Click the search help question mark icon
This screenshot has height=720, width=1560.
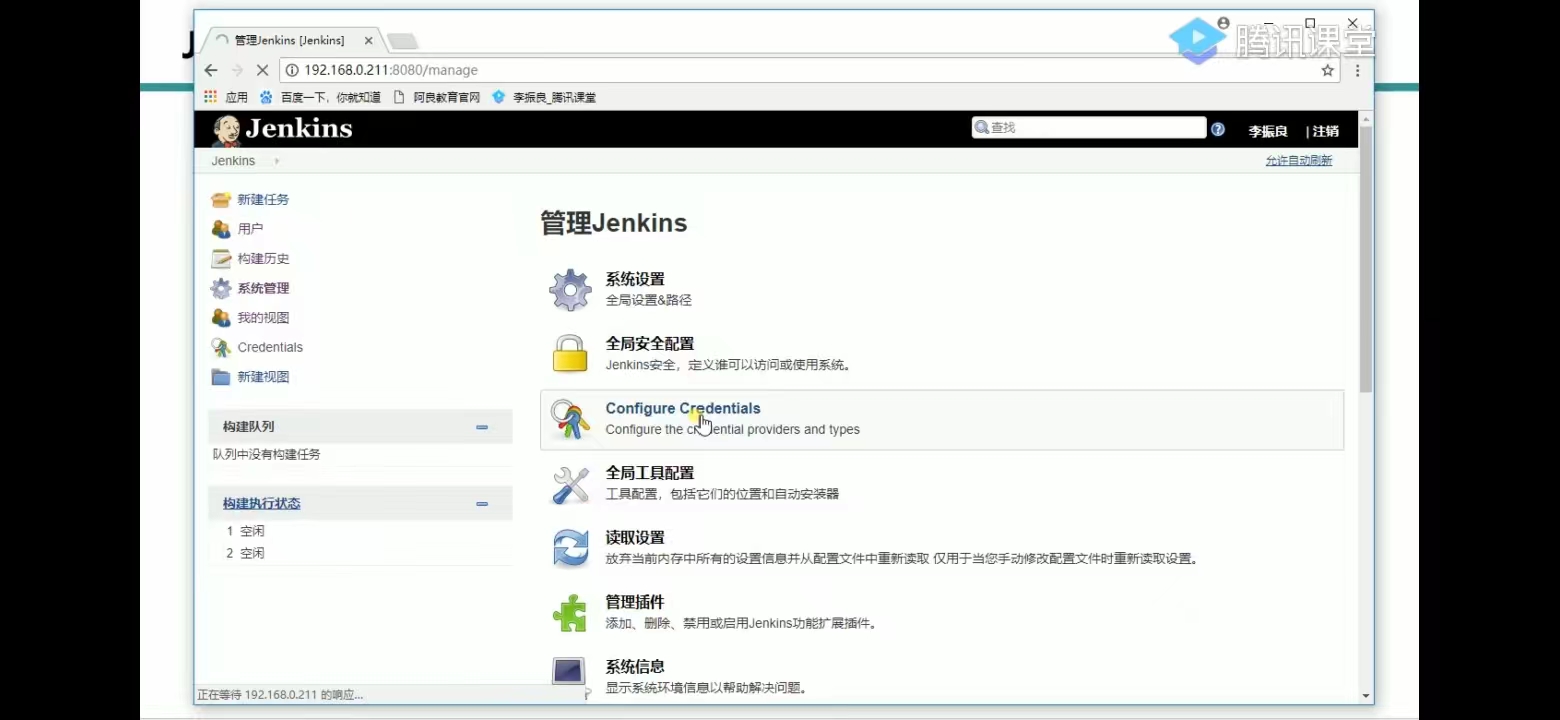1217,129
